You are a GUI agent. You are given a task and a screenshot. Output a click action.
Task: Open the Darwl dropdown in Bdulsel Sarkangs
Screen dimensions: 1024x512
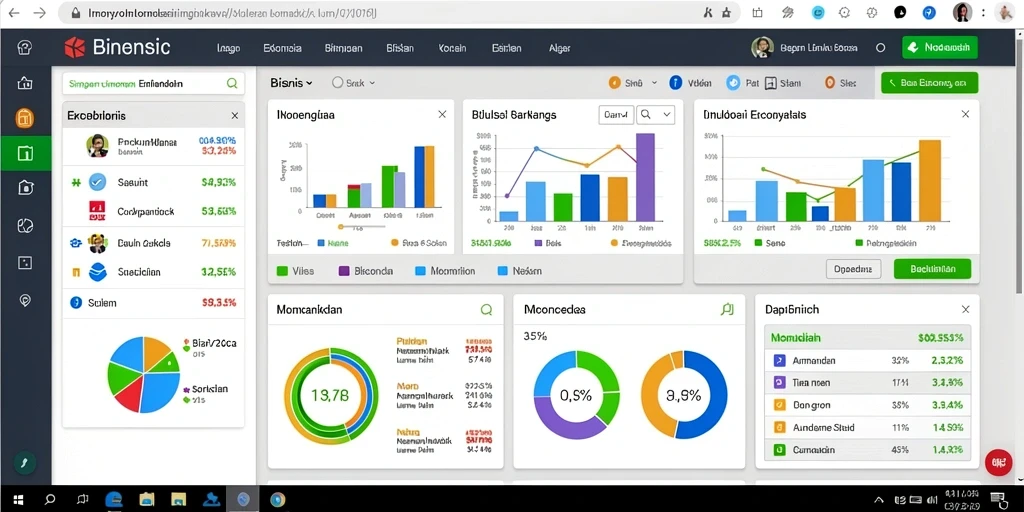point(616,114)
